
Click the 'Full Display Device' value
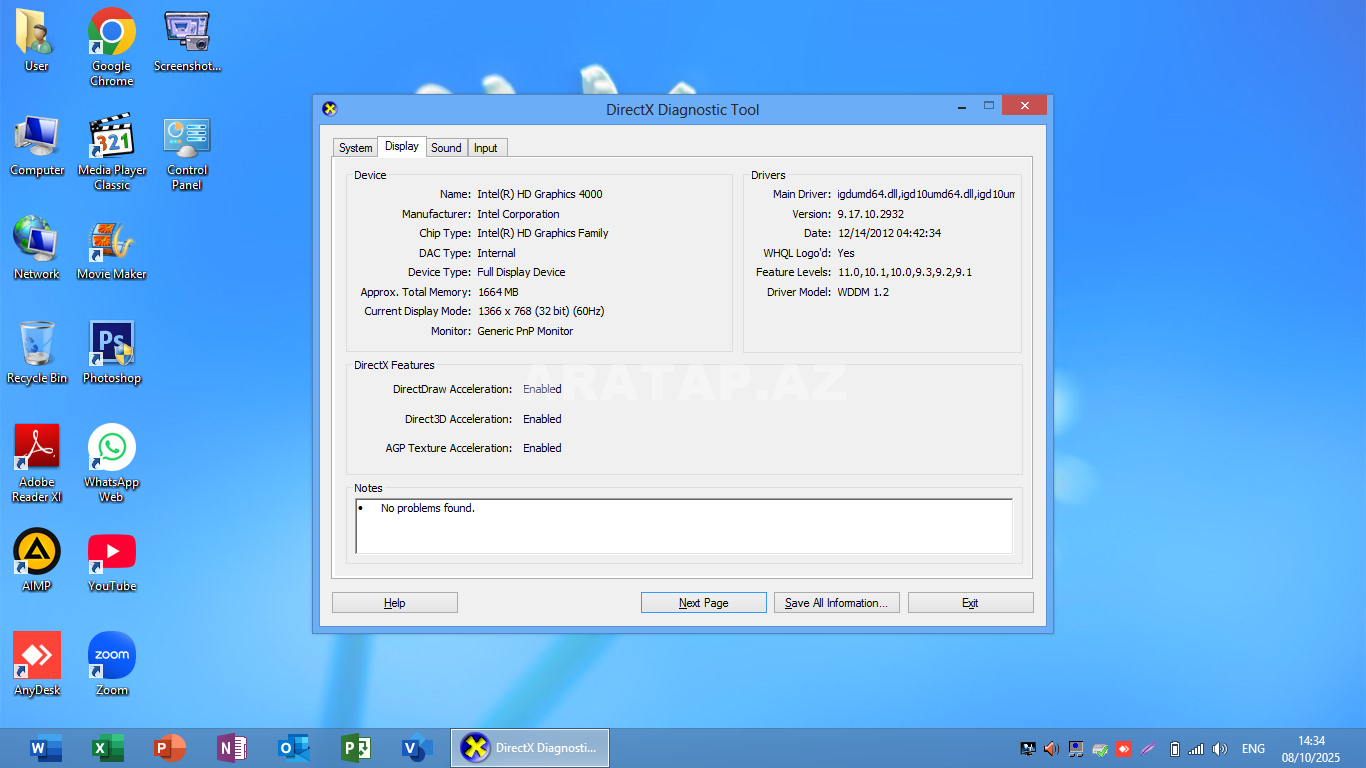(521, 272)
